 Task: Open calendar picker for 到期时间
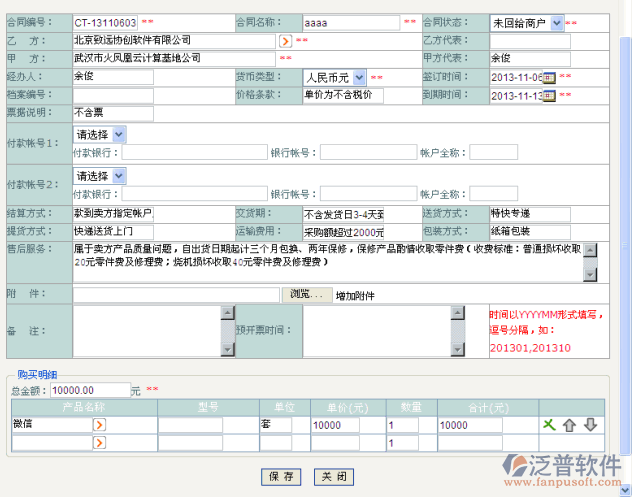(549, 95)
